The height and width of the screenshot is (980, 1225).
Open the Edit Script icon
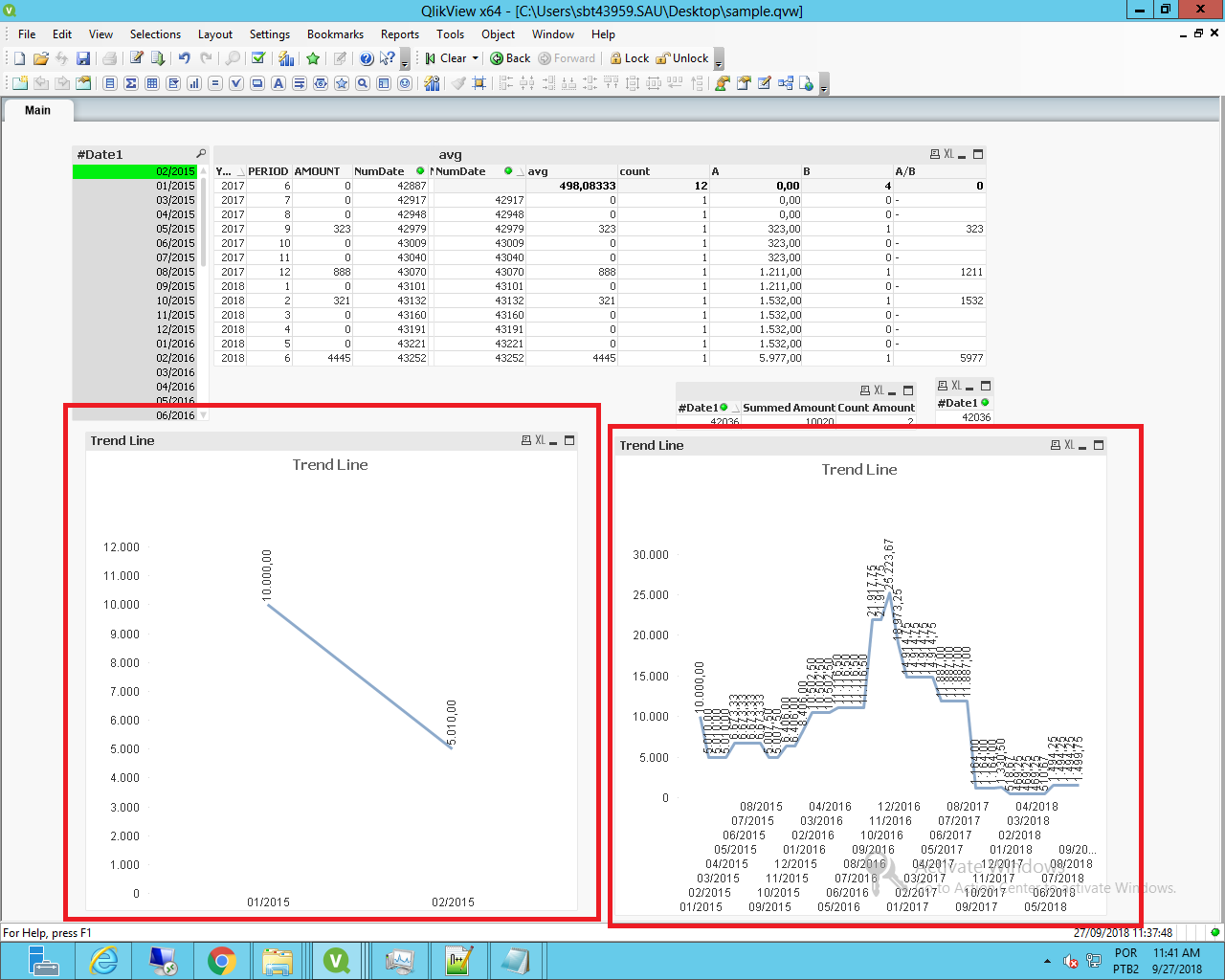(x=137, y=58)
